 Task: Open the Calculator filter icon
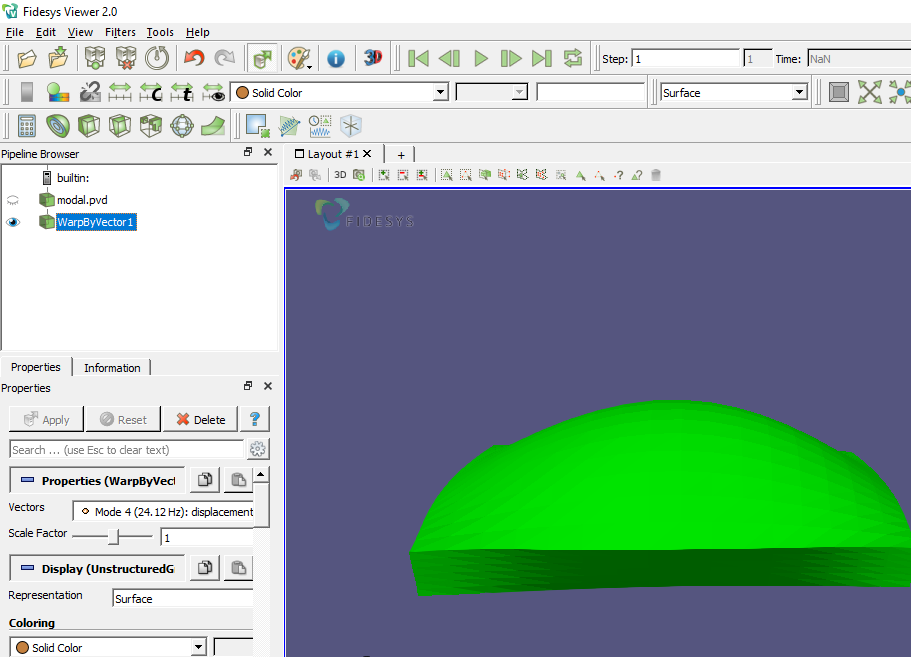coord(26,125)
